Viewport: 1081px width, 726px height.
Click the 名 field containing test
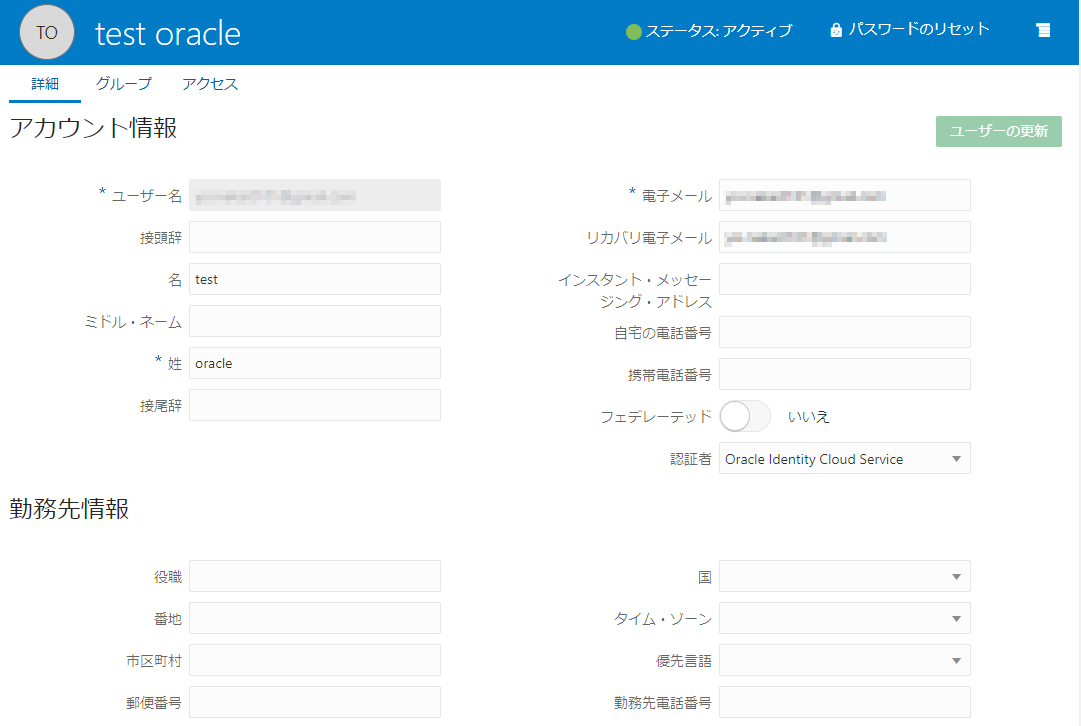pos(314,280)
